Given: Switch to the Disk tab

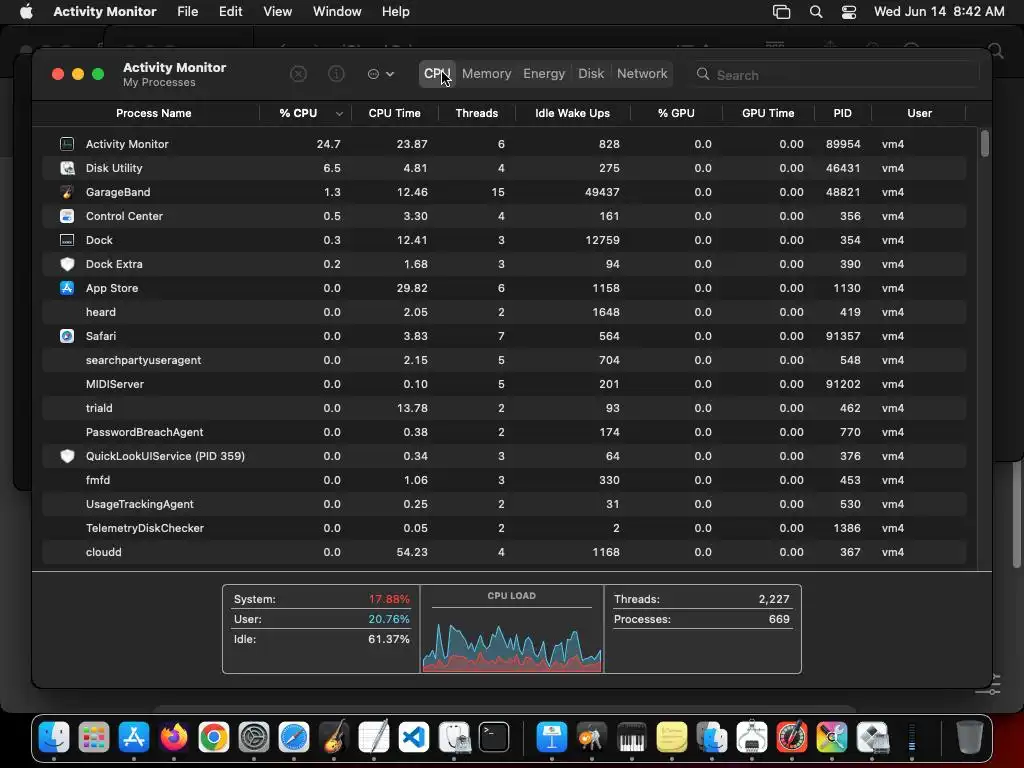Looking at the screenshot, I should 591,74.
